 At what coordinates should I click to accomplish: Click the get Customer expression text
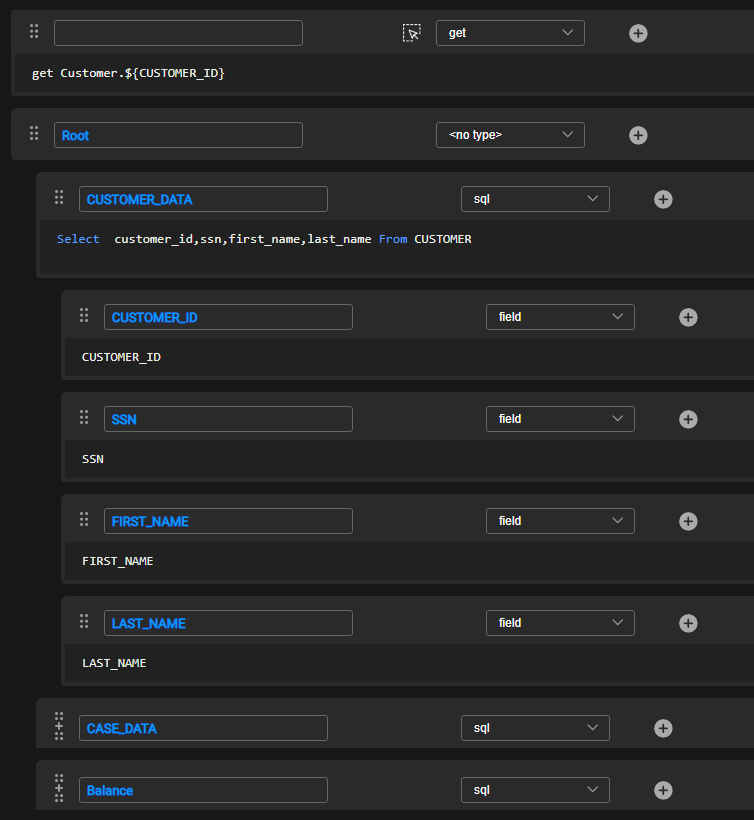(x=128, y=73)
